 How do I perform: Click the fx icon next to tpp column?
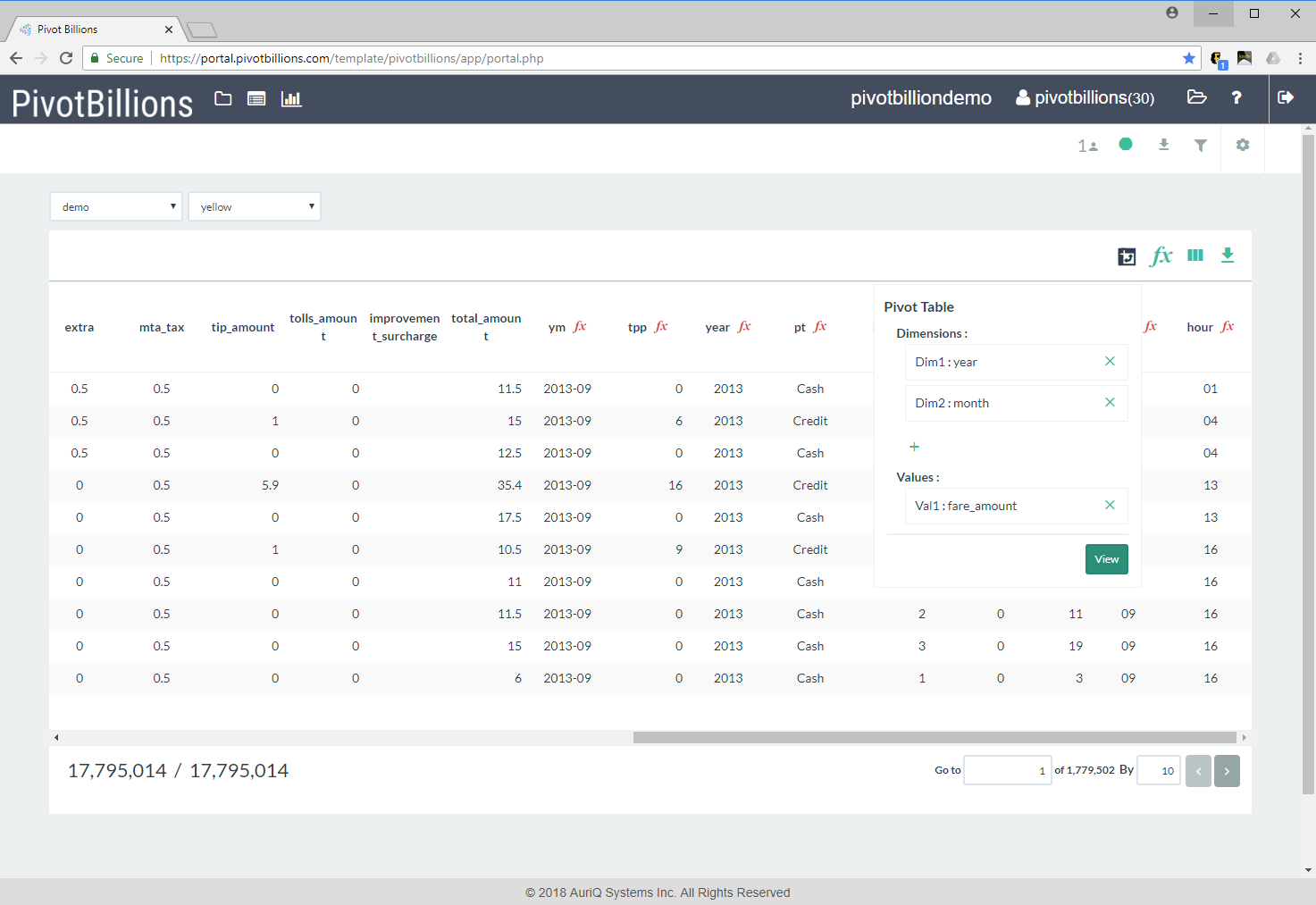coord(661,327)
